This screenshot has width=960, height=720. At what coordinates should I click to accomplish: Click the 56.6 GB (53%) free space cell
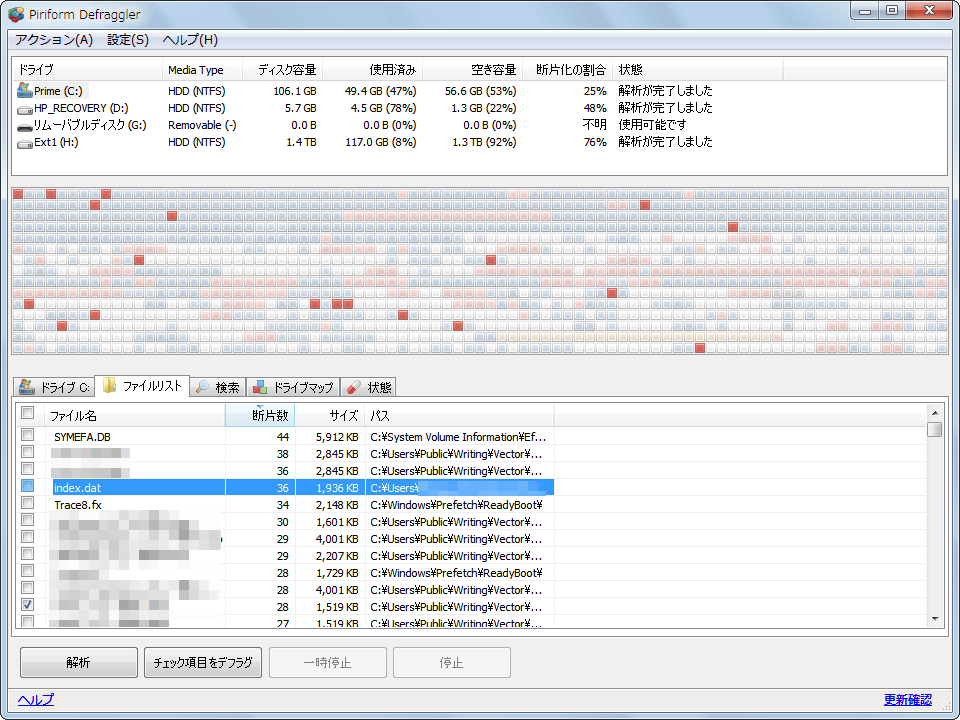point(481,91)
